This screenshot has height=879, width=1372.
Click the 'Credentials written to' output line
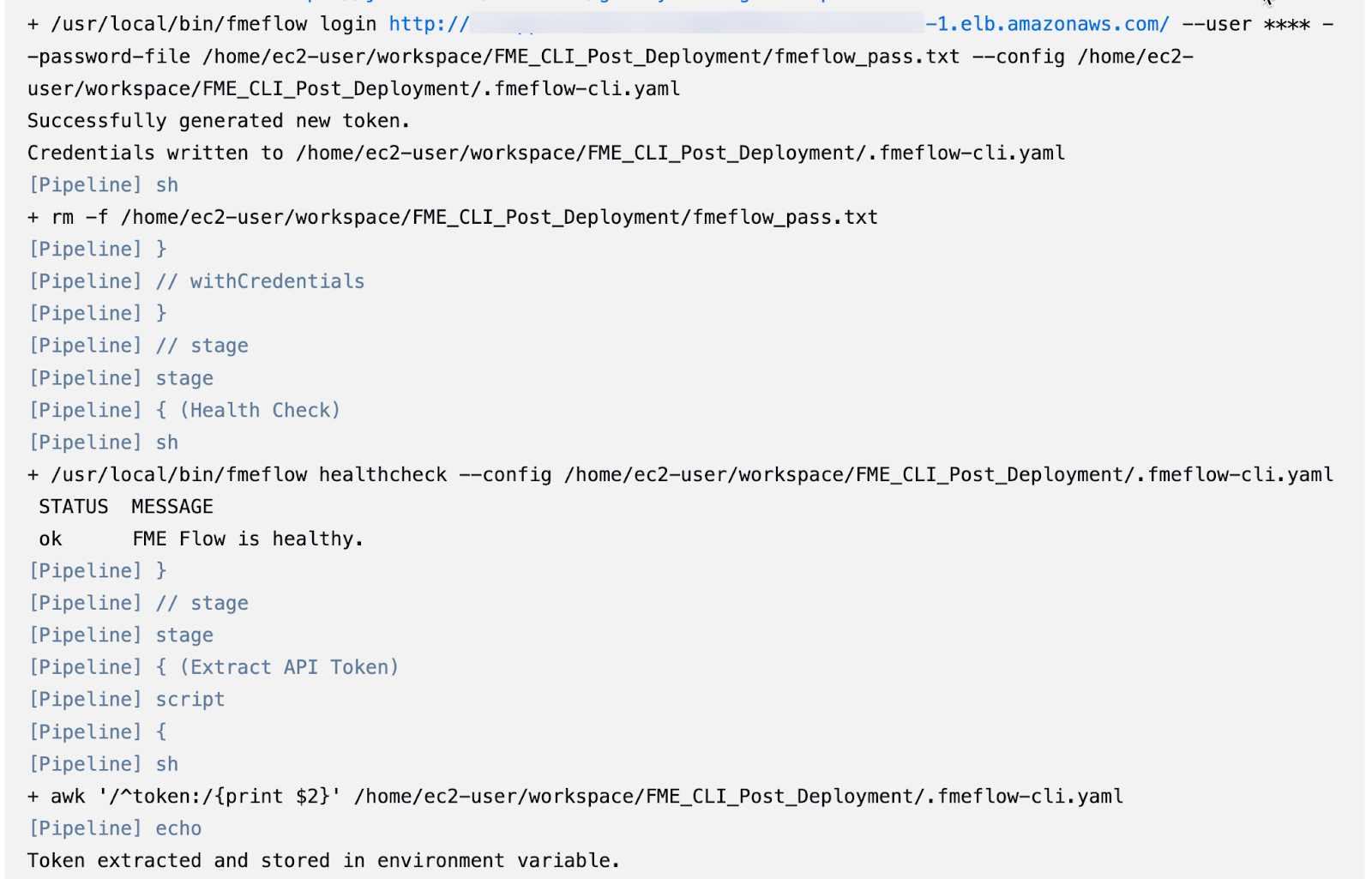546,153
